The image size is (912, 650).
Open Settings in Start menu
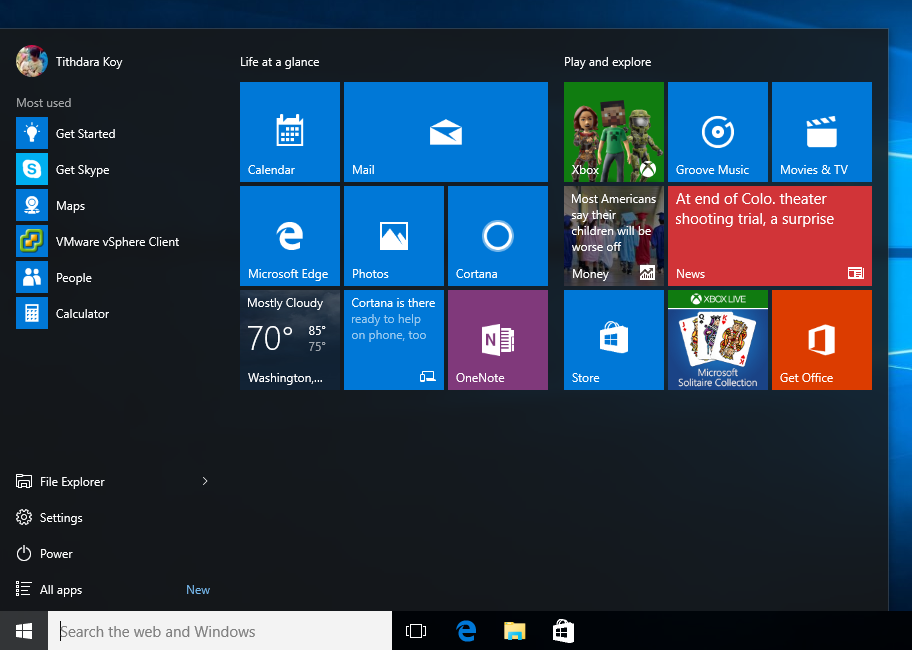[x=49, y=517]
